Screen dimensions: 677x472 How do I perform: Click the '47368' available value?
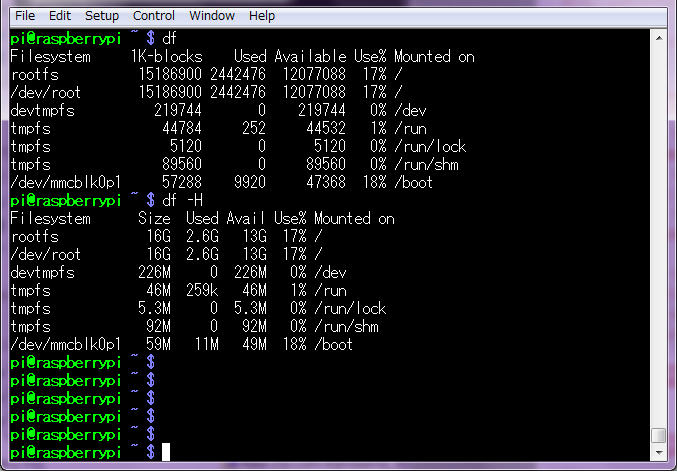pos(326,182)
